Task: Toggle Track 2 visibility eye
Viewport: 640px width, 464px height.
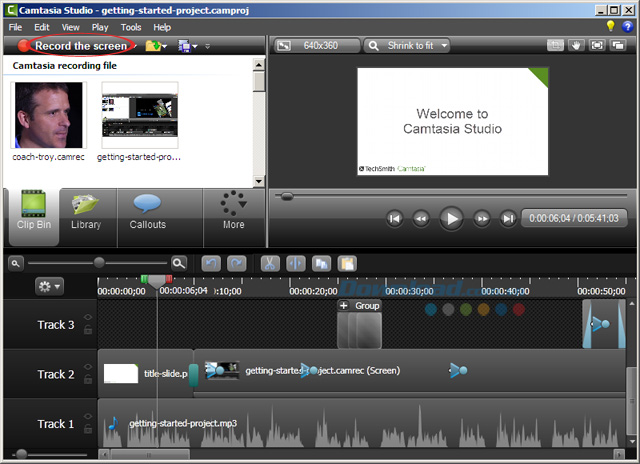Action: pos(88,367)
